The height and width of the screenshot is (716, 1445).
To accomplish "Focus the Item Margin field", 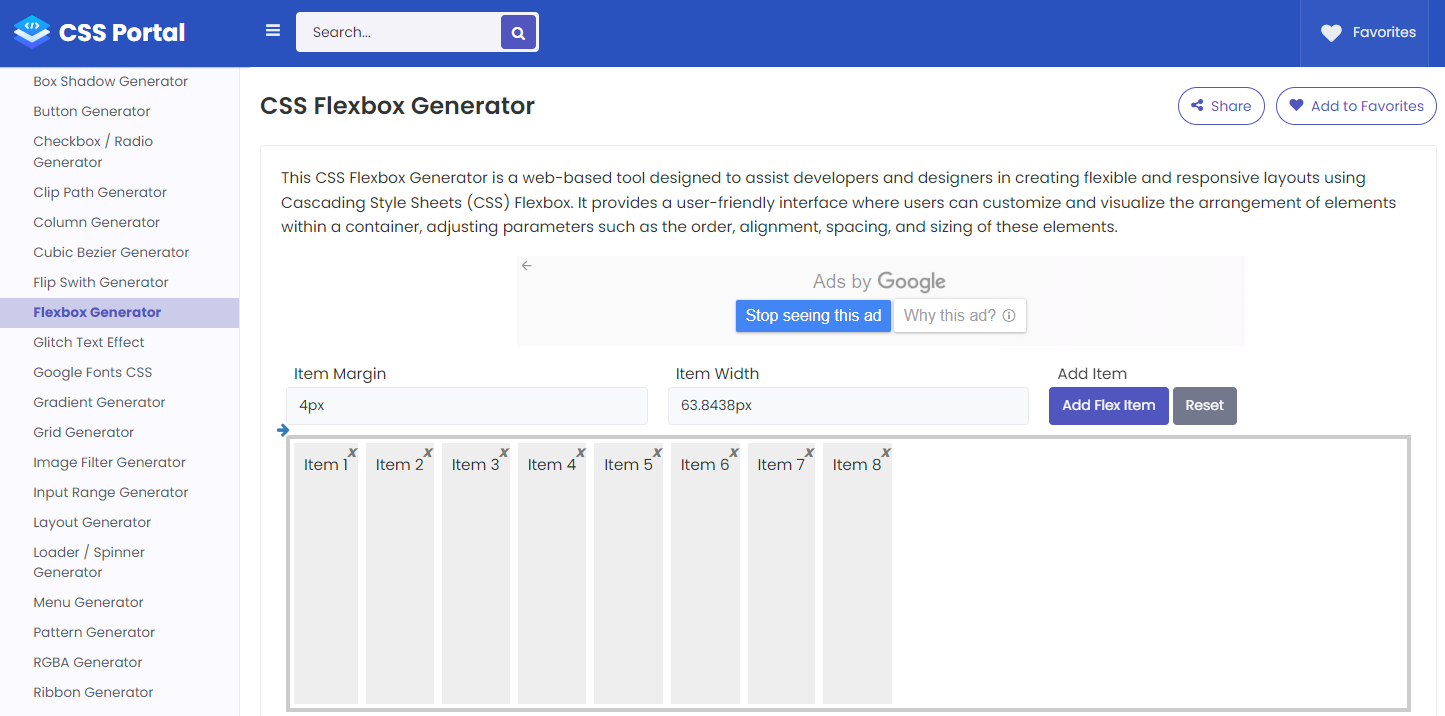I will tap(466, 406).
